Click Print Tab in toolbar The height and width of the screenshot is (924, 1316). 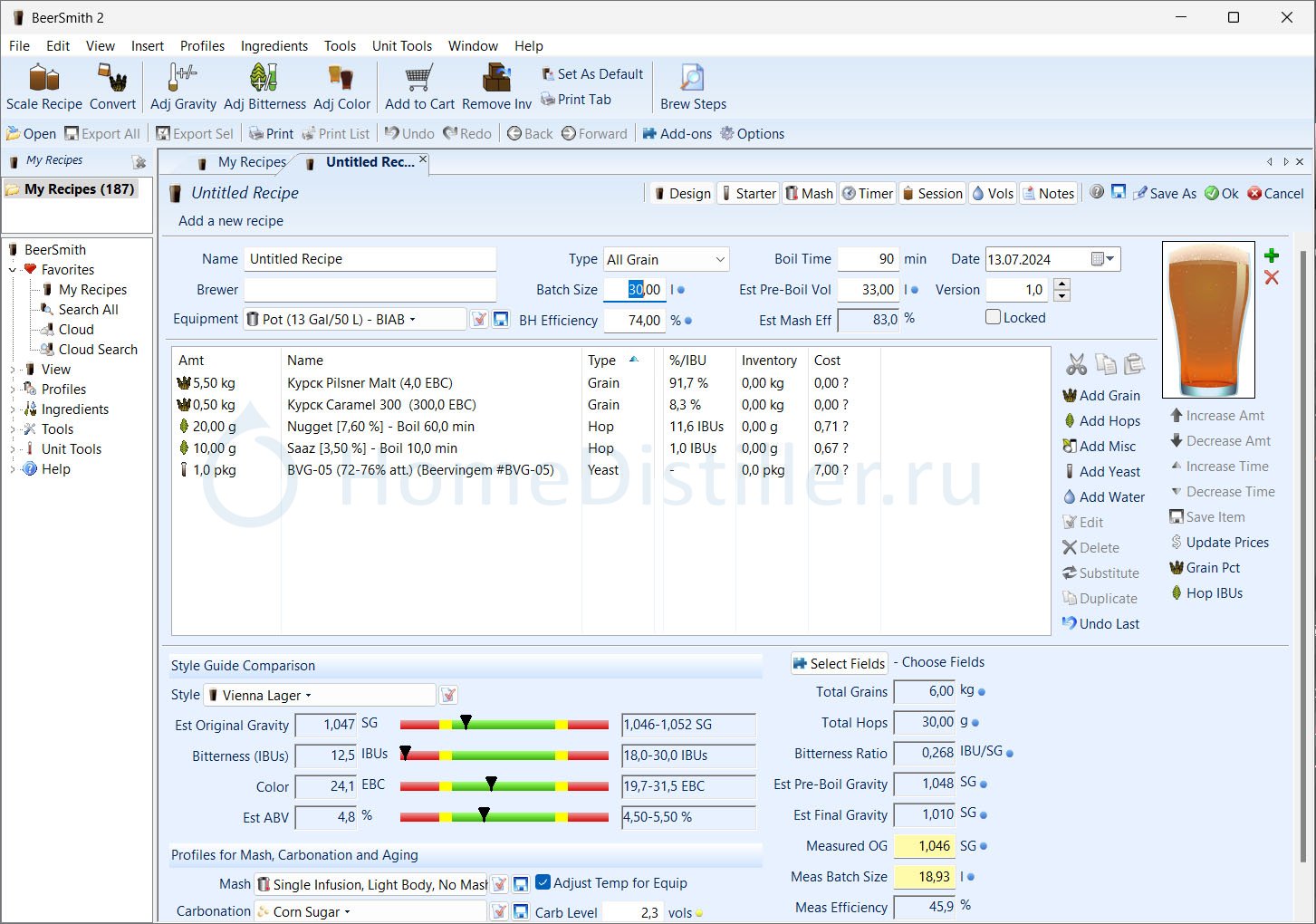point(576,100)
